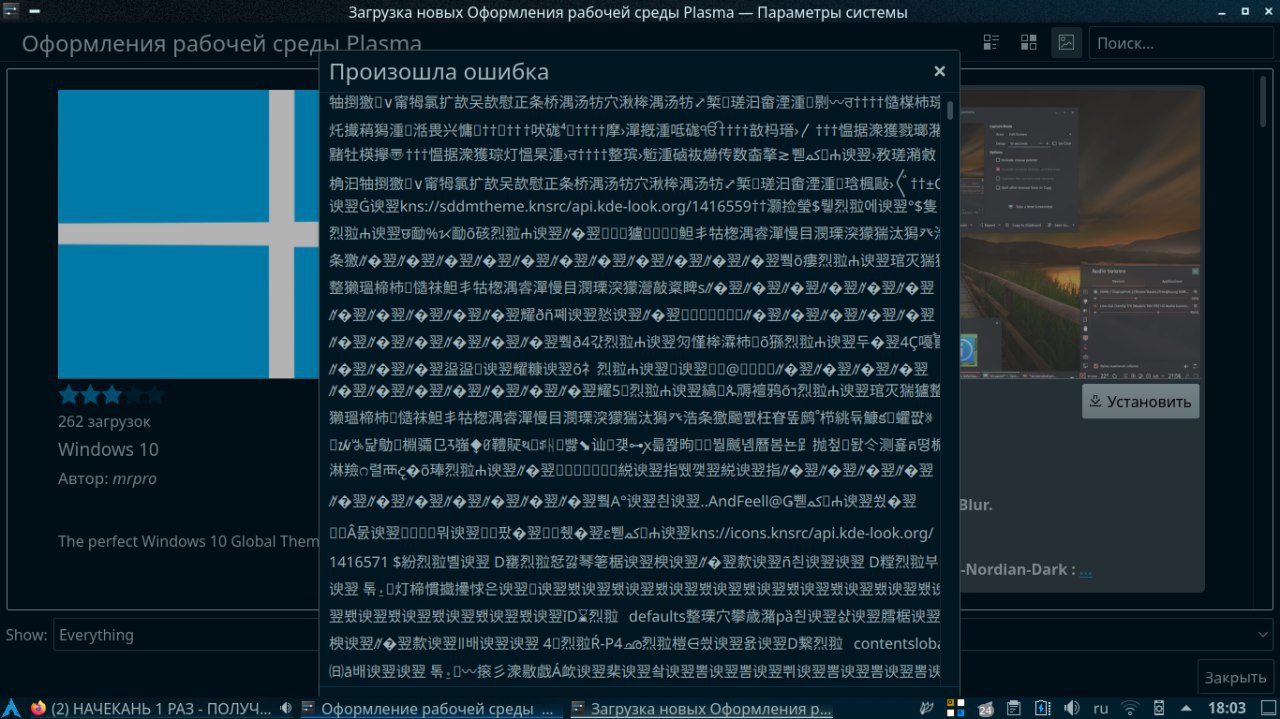The image size is (1280, 719).
Task: Click the 'Show:' filter label
Action: click(x=27, y=635)
